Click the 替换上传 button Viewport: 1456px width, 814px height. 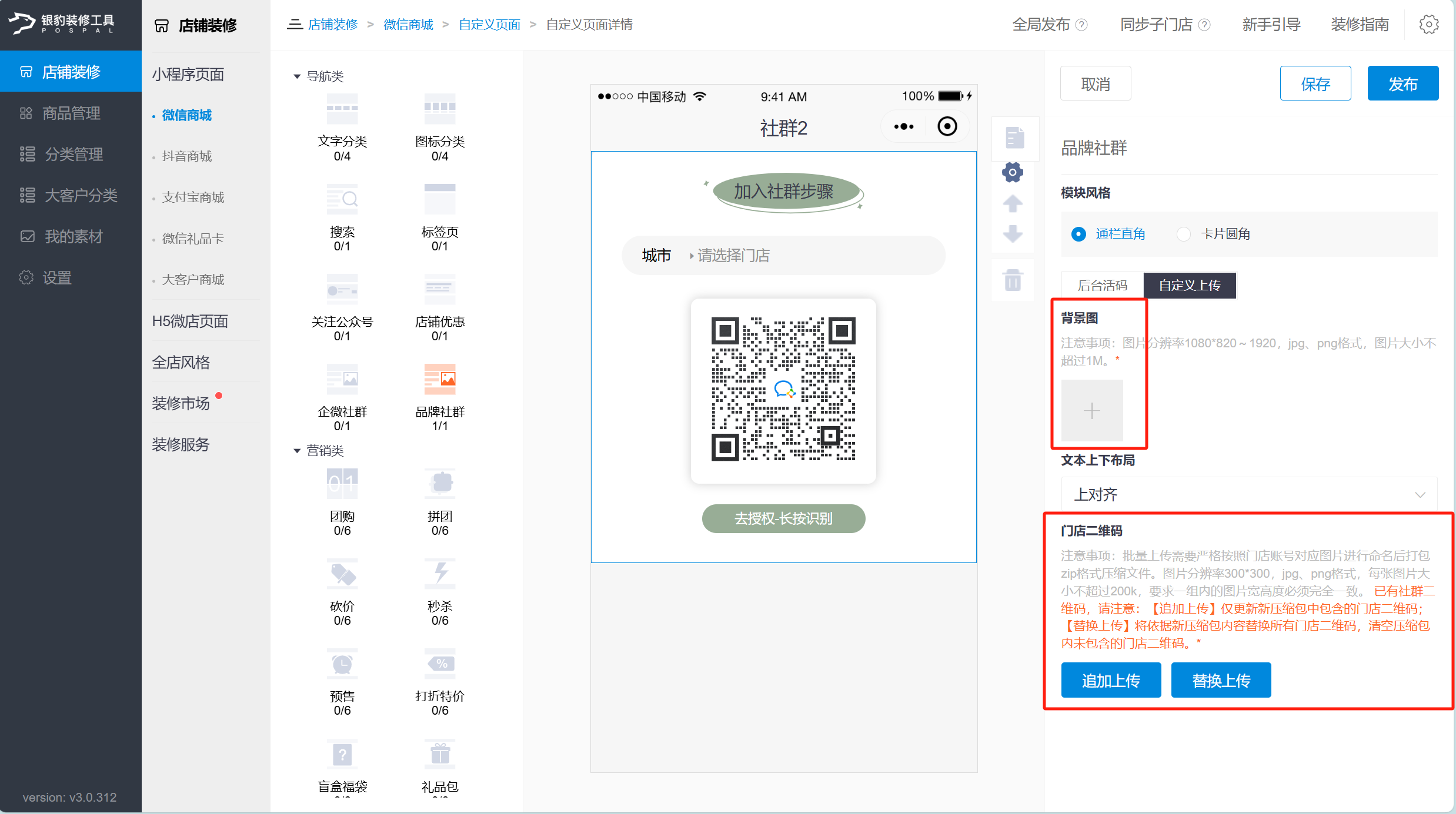[1221, 681]
